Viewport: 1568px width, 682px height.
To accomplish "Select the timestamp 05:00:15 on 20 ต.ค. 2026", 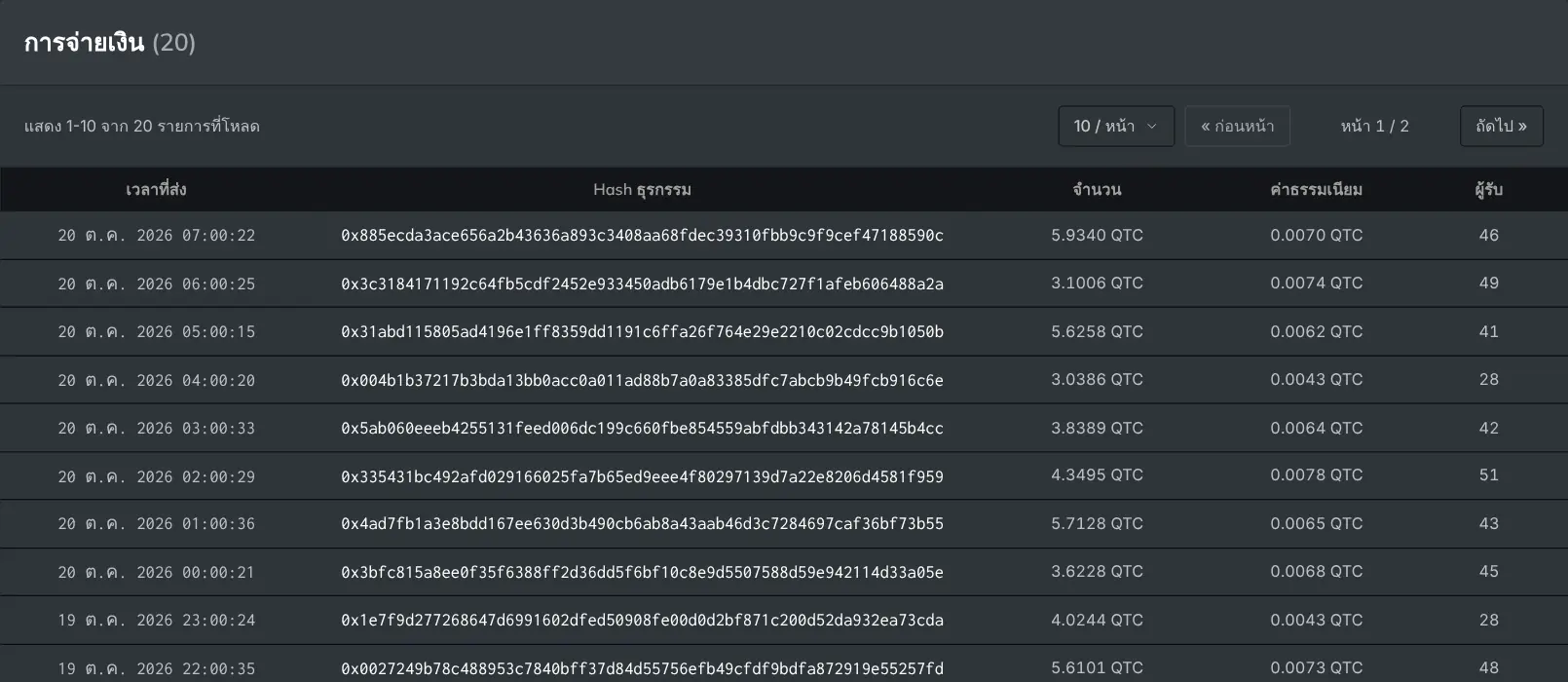I will point(156,332).
